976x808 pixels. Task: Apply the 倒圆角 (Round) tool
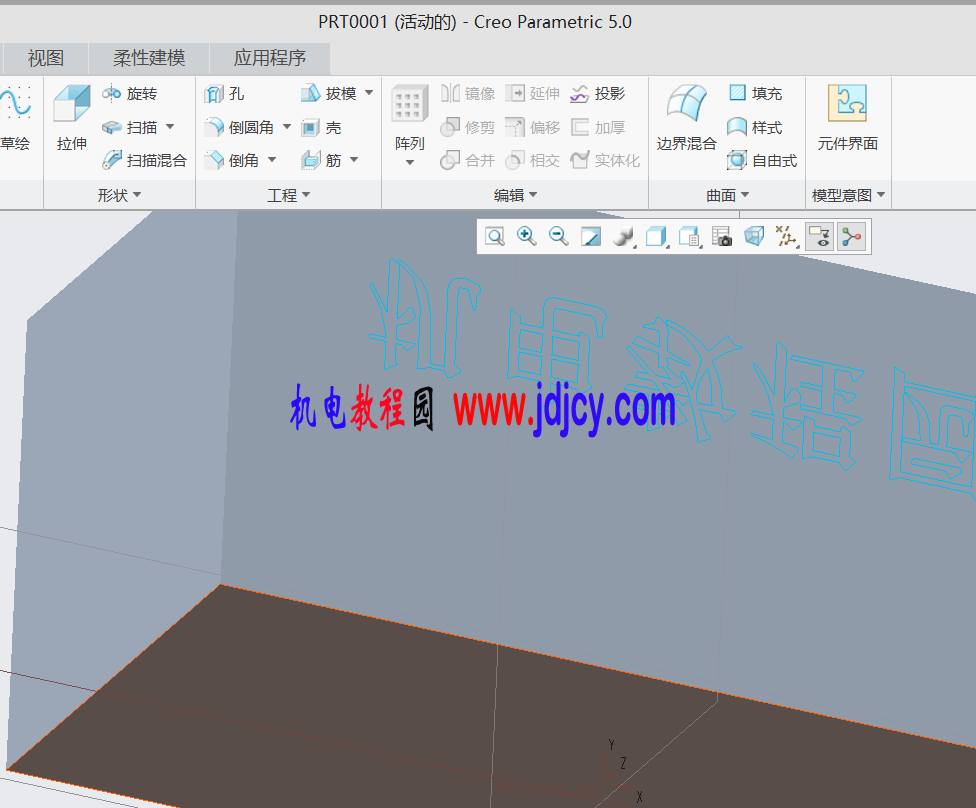(x=240, y=128)
